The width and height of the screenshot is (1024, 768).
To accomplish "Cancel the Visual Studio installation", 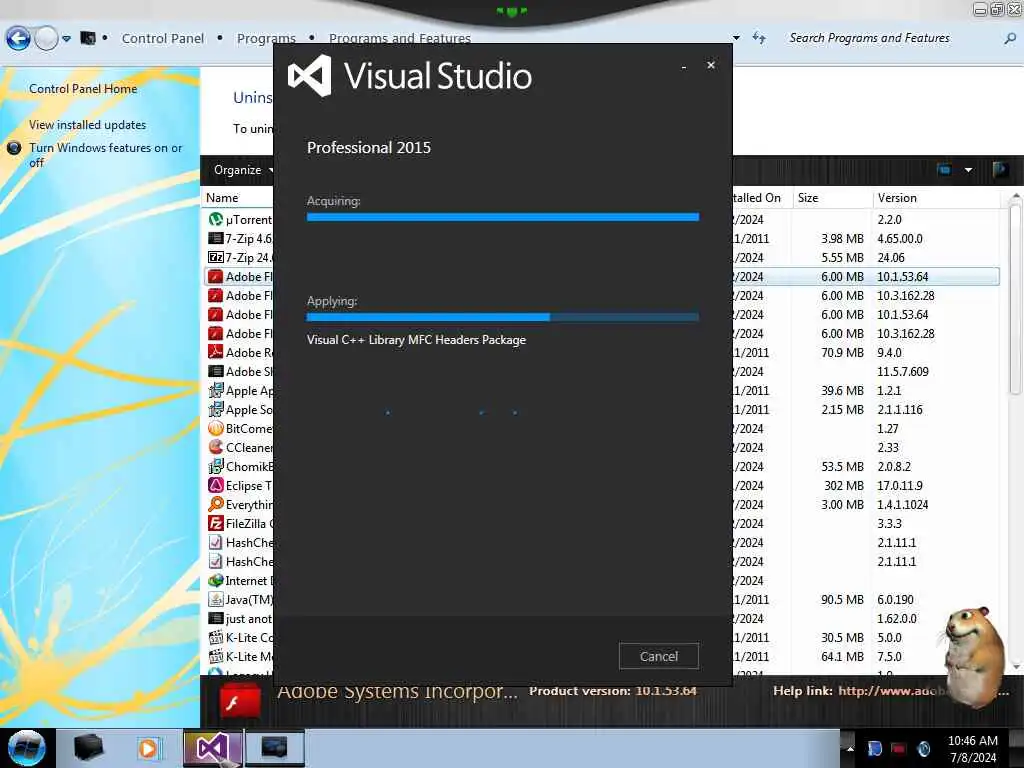I will pyautogui.click(x=658, y=656).
